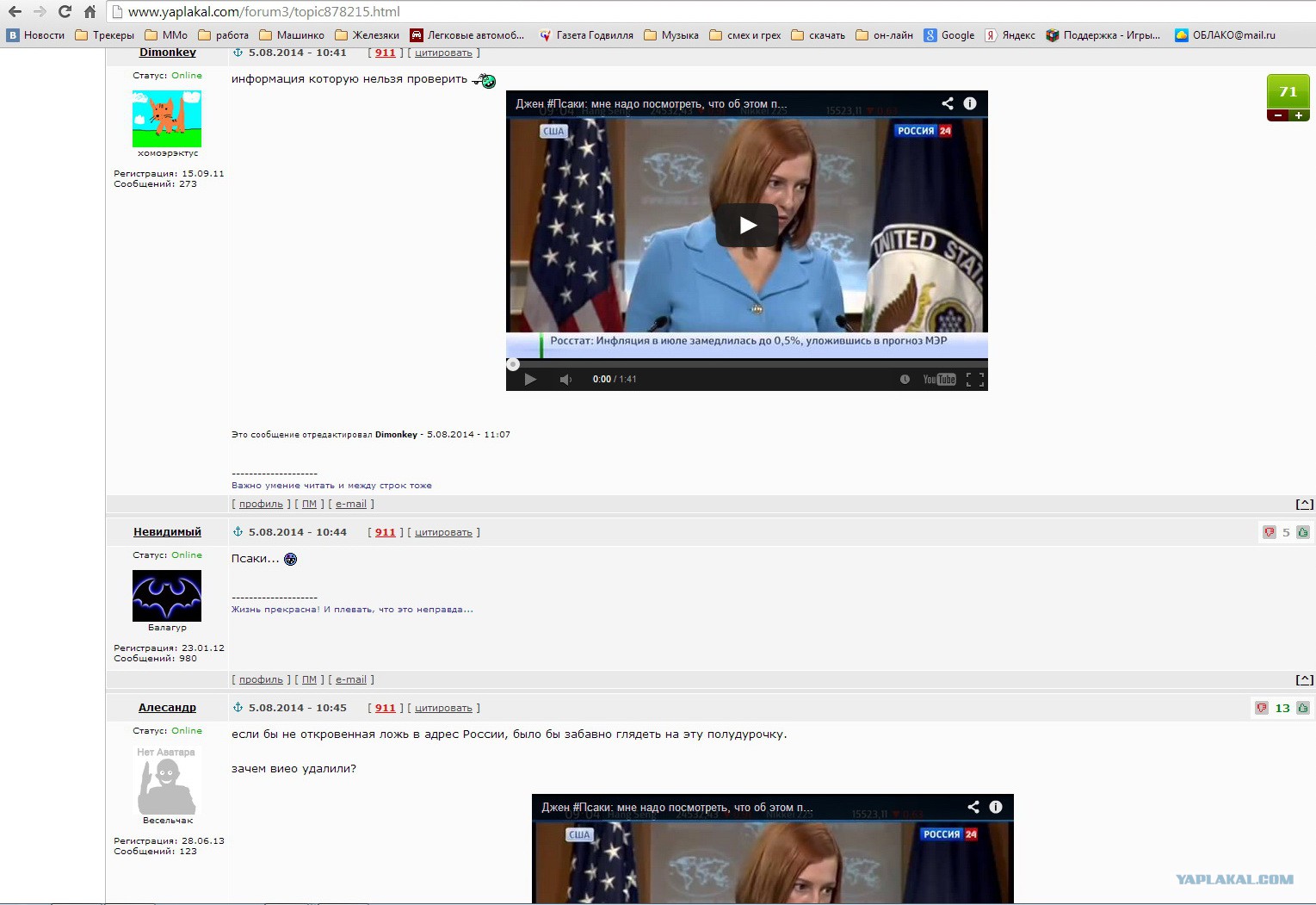Open the работа bookmark folder
The image size is (1316, 905).
pyautogui.click(x=224, y=35)
